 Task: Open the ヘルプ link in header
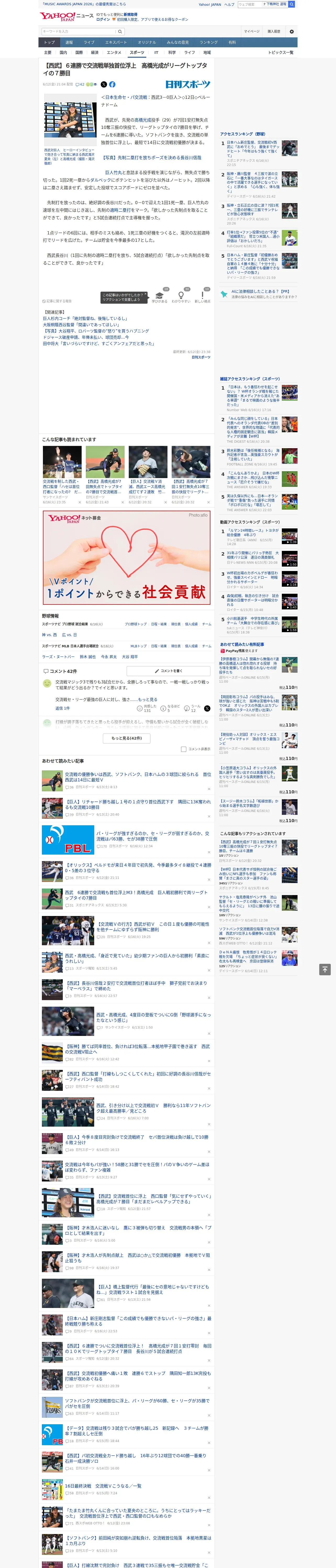click(229, 4)
